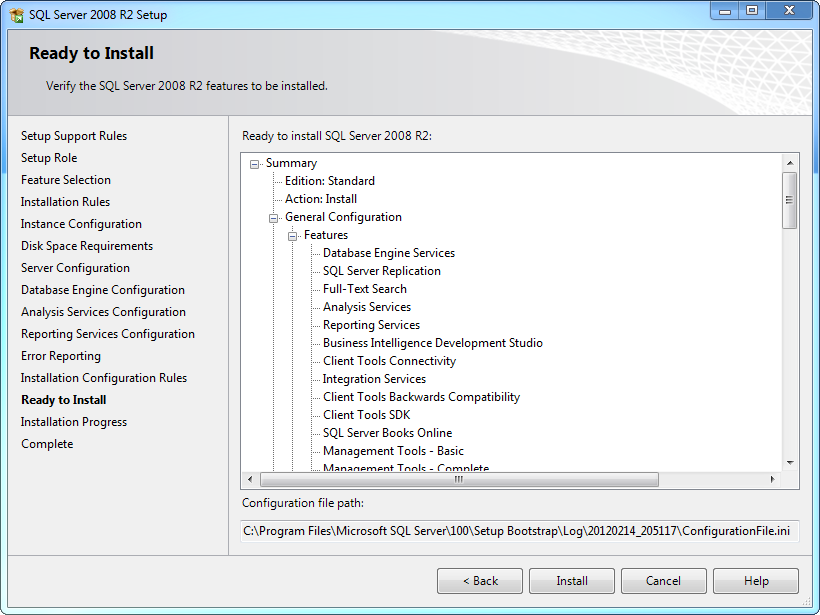Click the Install button
The image size is (820, 615).
tap(571, 580)
